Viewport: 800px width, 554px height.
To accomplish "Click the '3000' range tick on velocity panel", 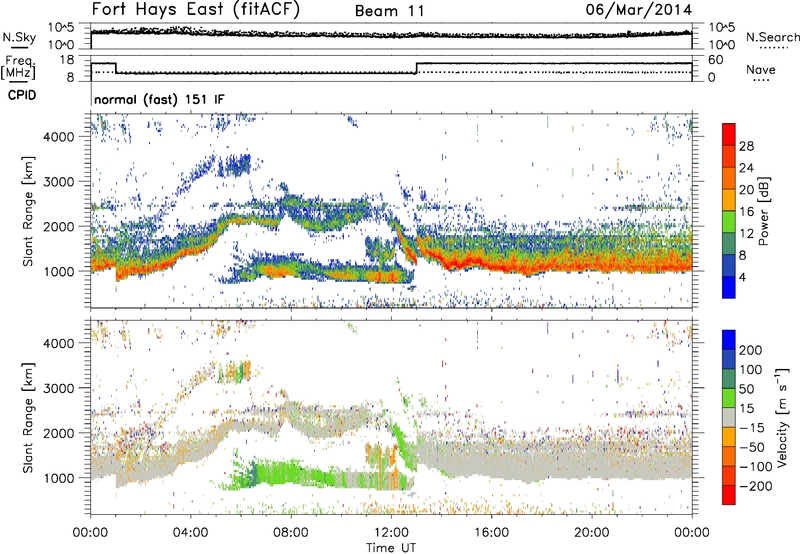I will (x=58, y=388).
